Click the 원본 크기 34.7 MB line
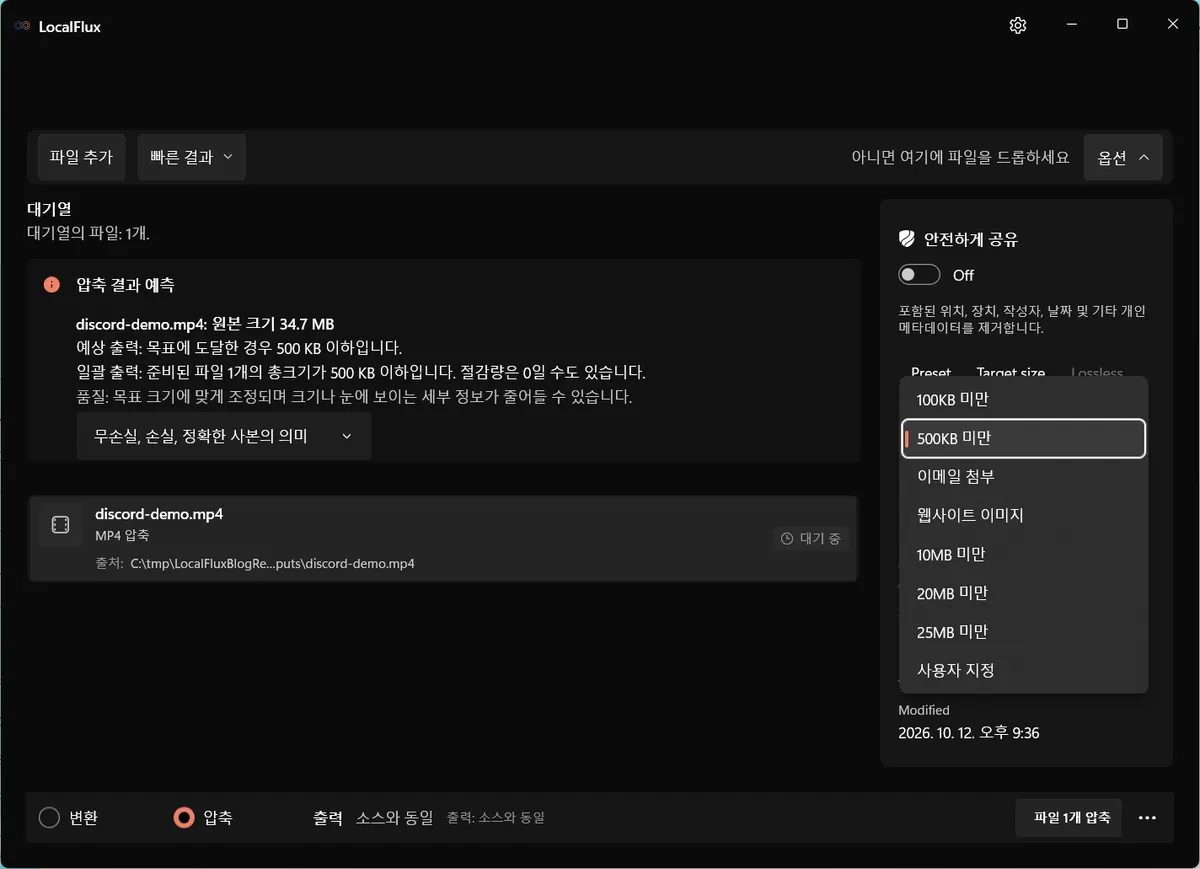 click(205, 324)
